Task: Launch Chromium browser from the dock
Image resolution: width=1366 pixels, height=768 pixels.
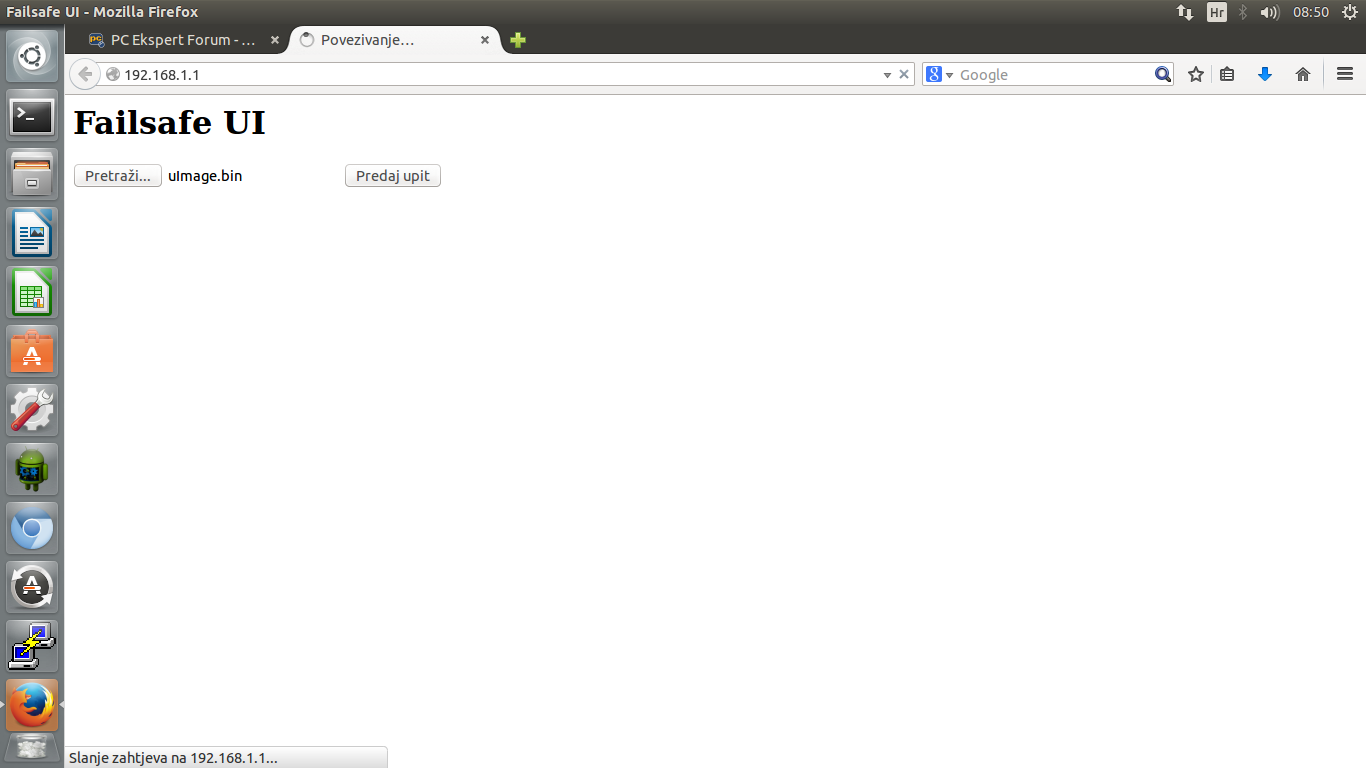Action: pyautogui.click(x=32, y=528)
